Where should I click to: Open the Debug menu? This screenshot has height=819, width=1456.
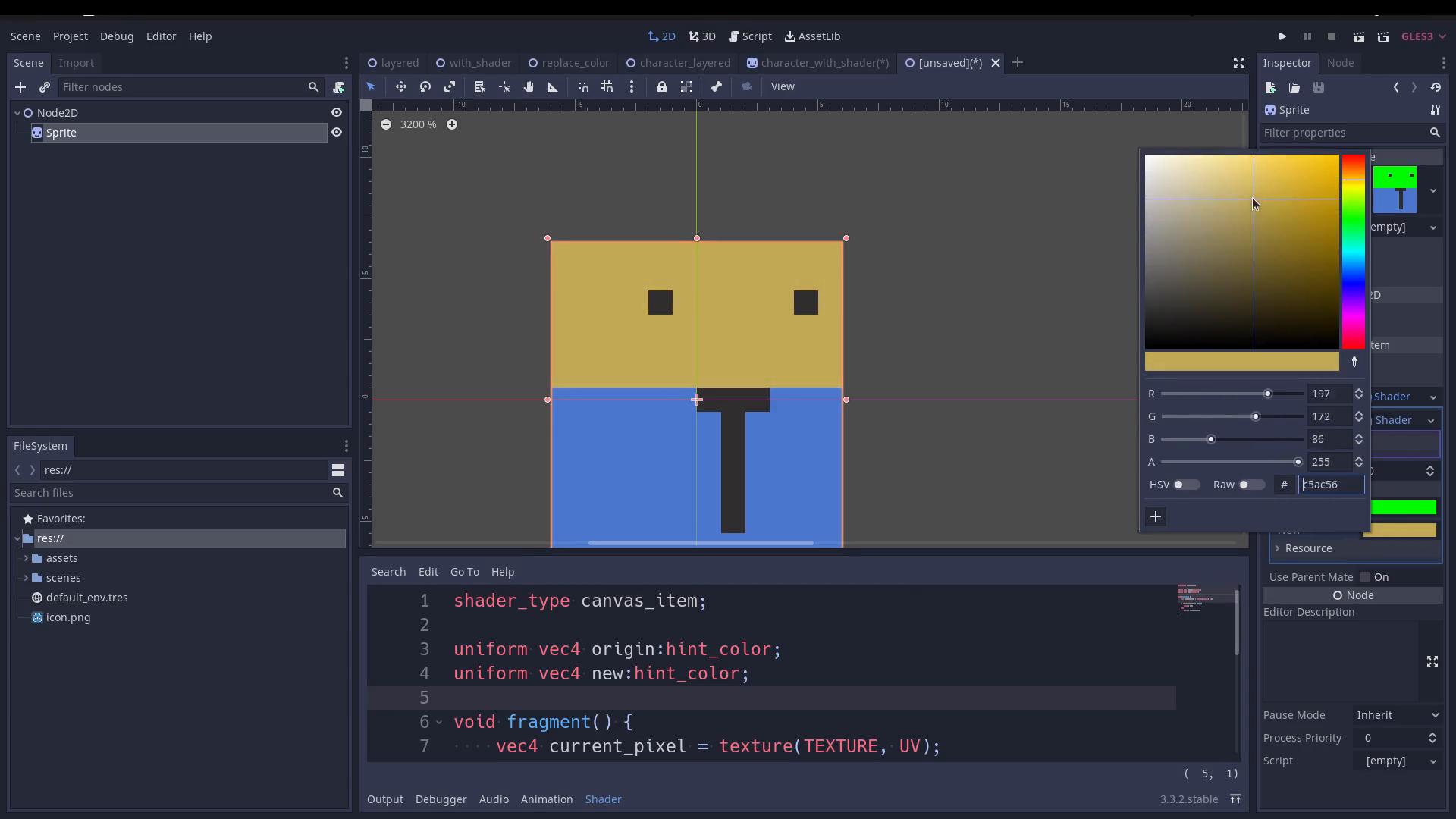(116, 36)
